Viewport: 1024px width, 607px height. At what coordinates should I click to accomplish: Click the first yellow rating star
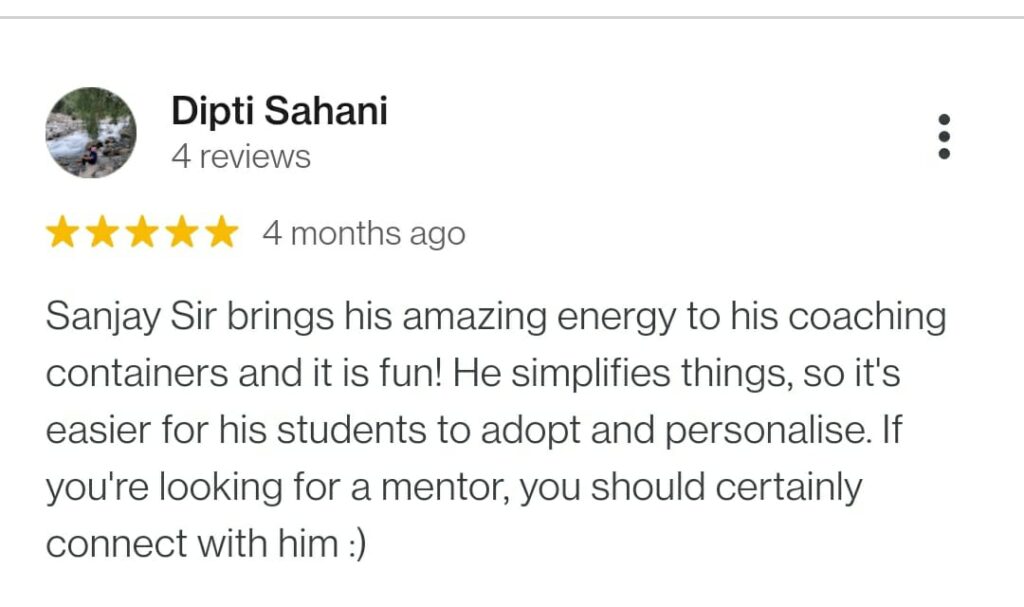tap(63, 233)
